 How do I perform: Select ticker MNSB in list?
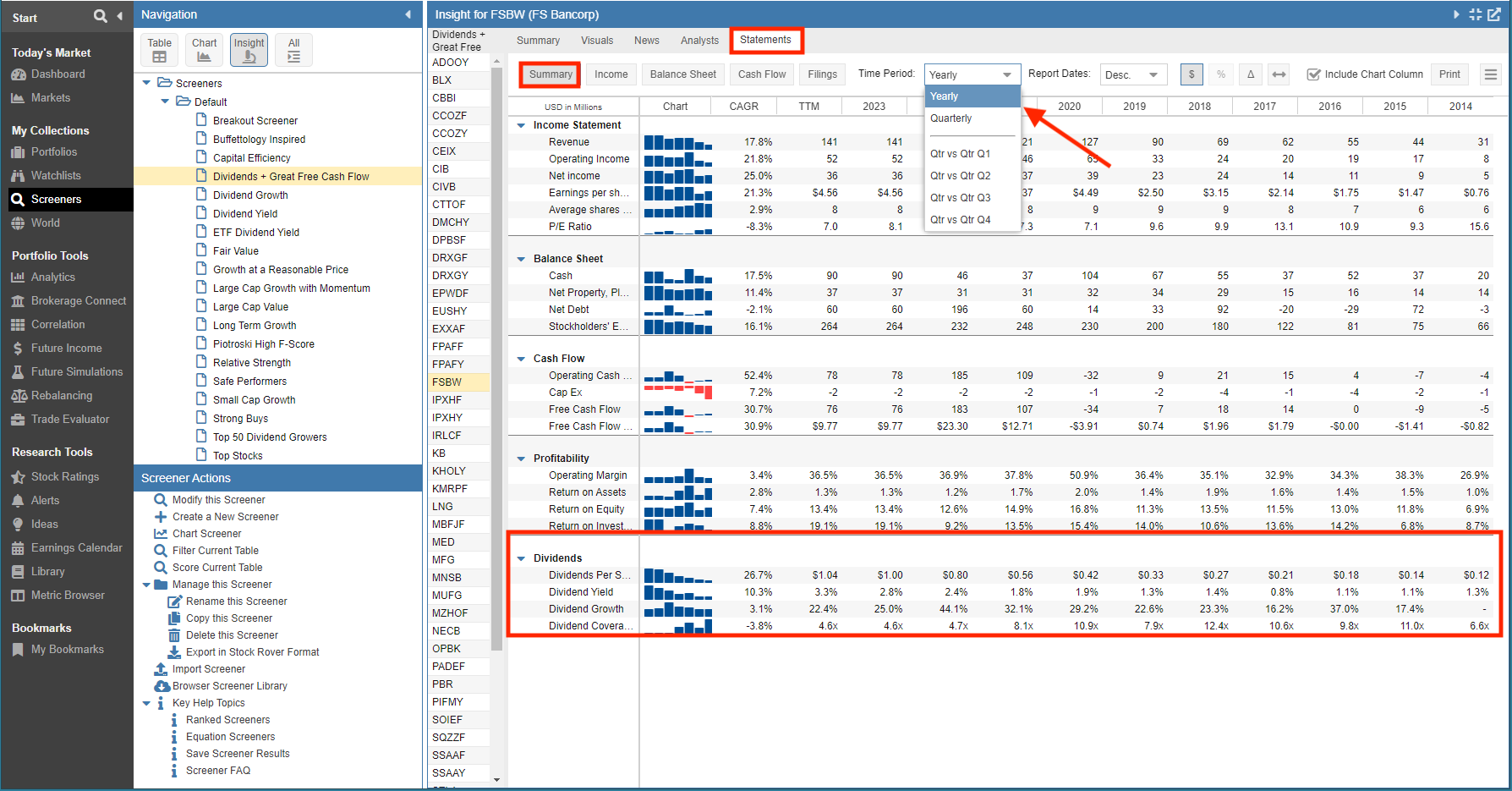[x=458, y=578]
